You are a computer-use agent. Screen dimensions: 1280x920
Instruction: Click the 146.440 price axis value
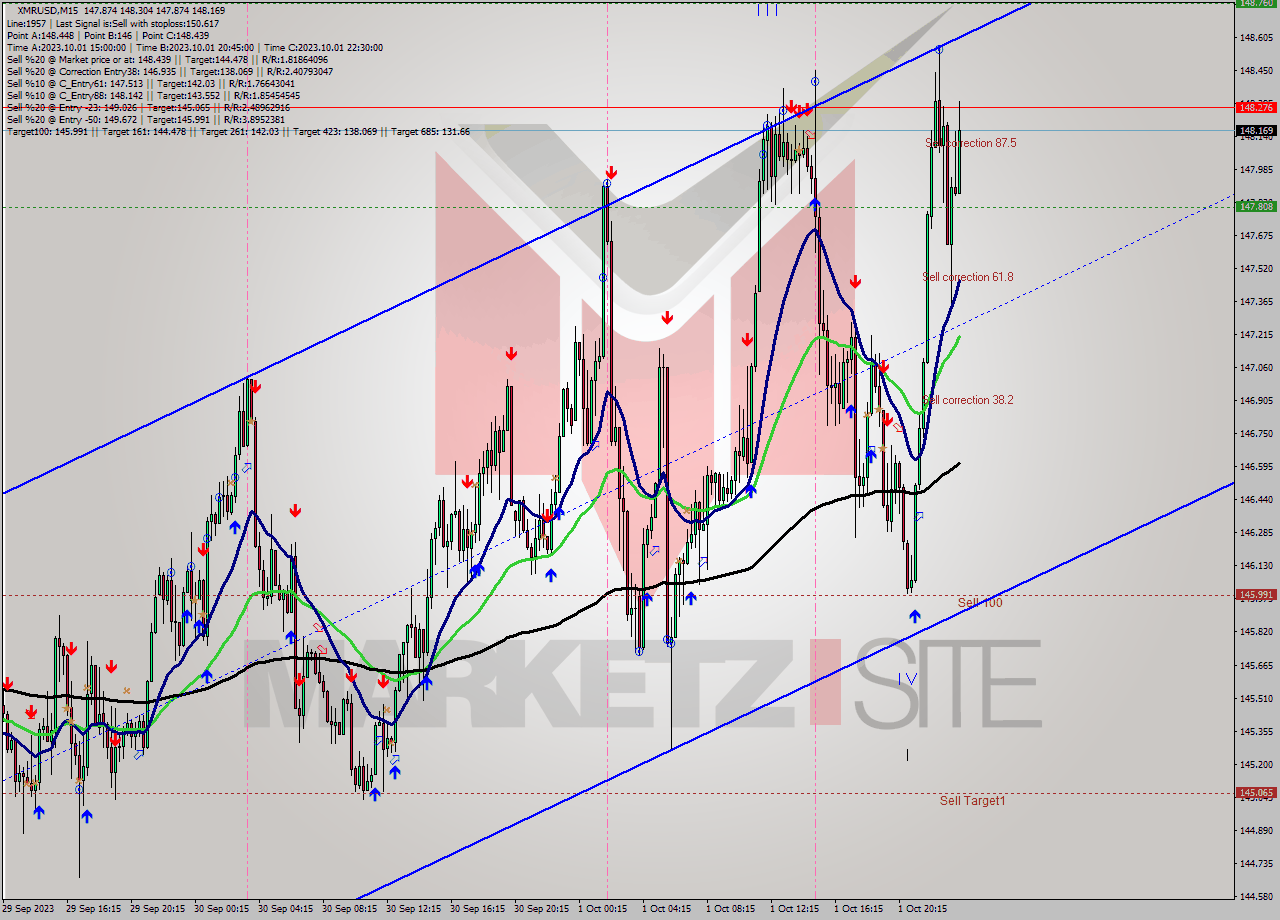1256,499
